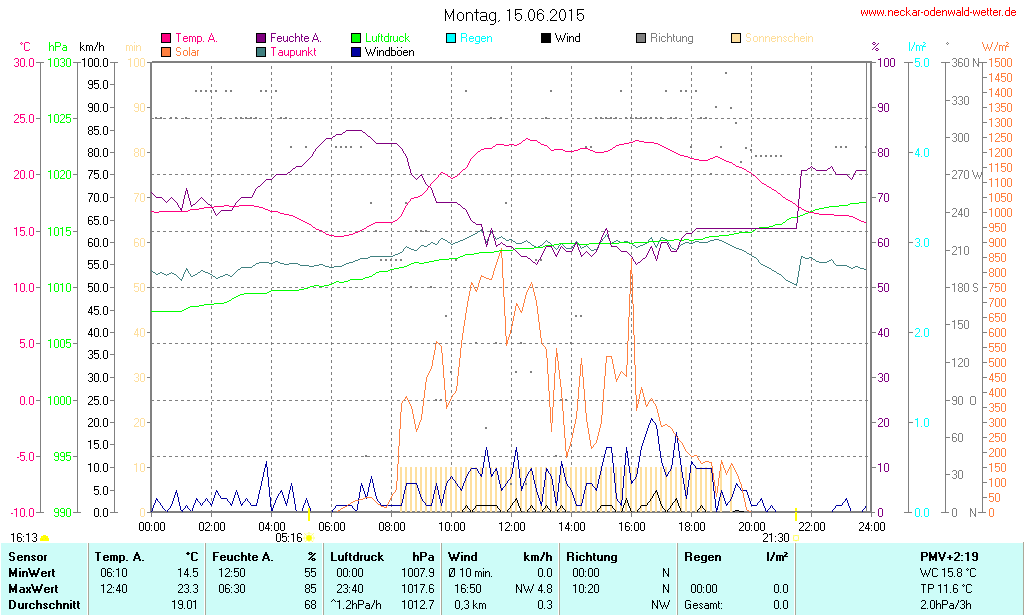Click the black Wind legend square
Image resolution: width=1024 pixels, height=615 pixels.
click(x=546, y=38)
